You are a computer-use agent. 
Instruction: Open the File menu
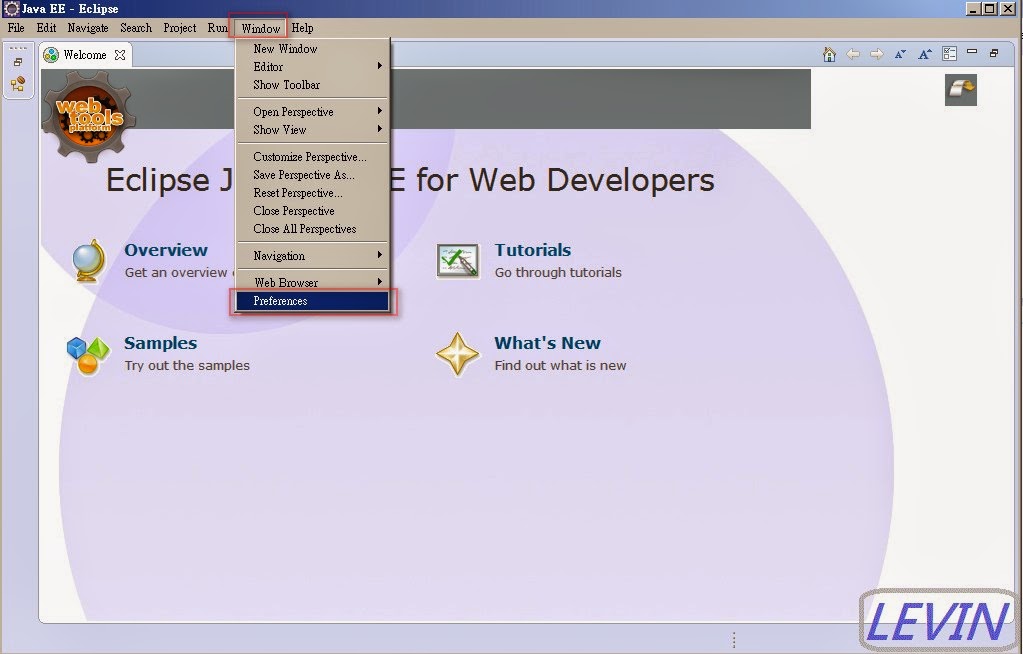pyautogui.click(x=16, y=28)
